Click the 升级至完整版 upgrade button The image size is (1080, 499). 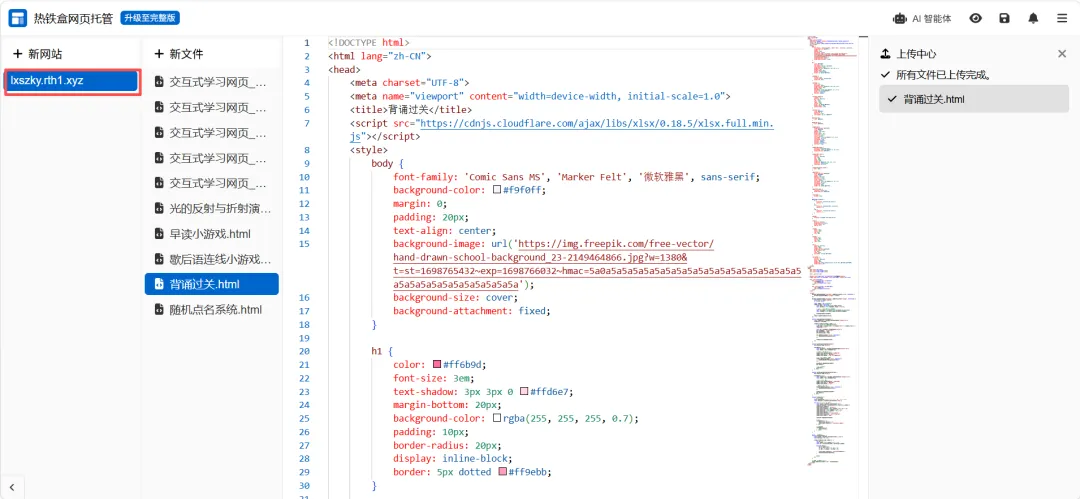point(150,18)
